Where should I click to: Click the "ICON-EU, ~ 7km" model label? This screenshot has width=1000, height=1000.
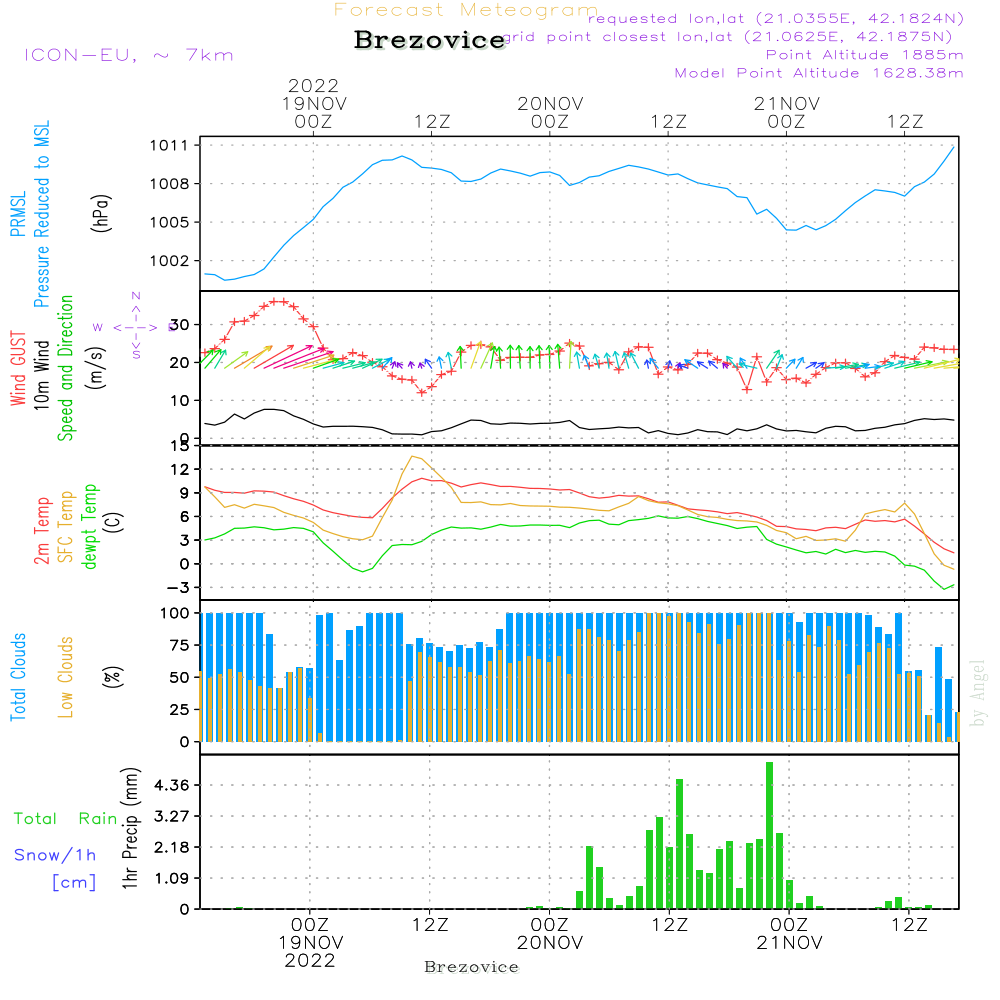[x=129, y=55]
